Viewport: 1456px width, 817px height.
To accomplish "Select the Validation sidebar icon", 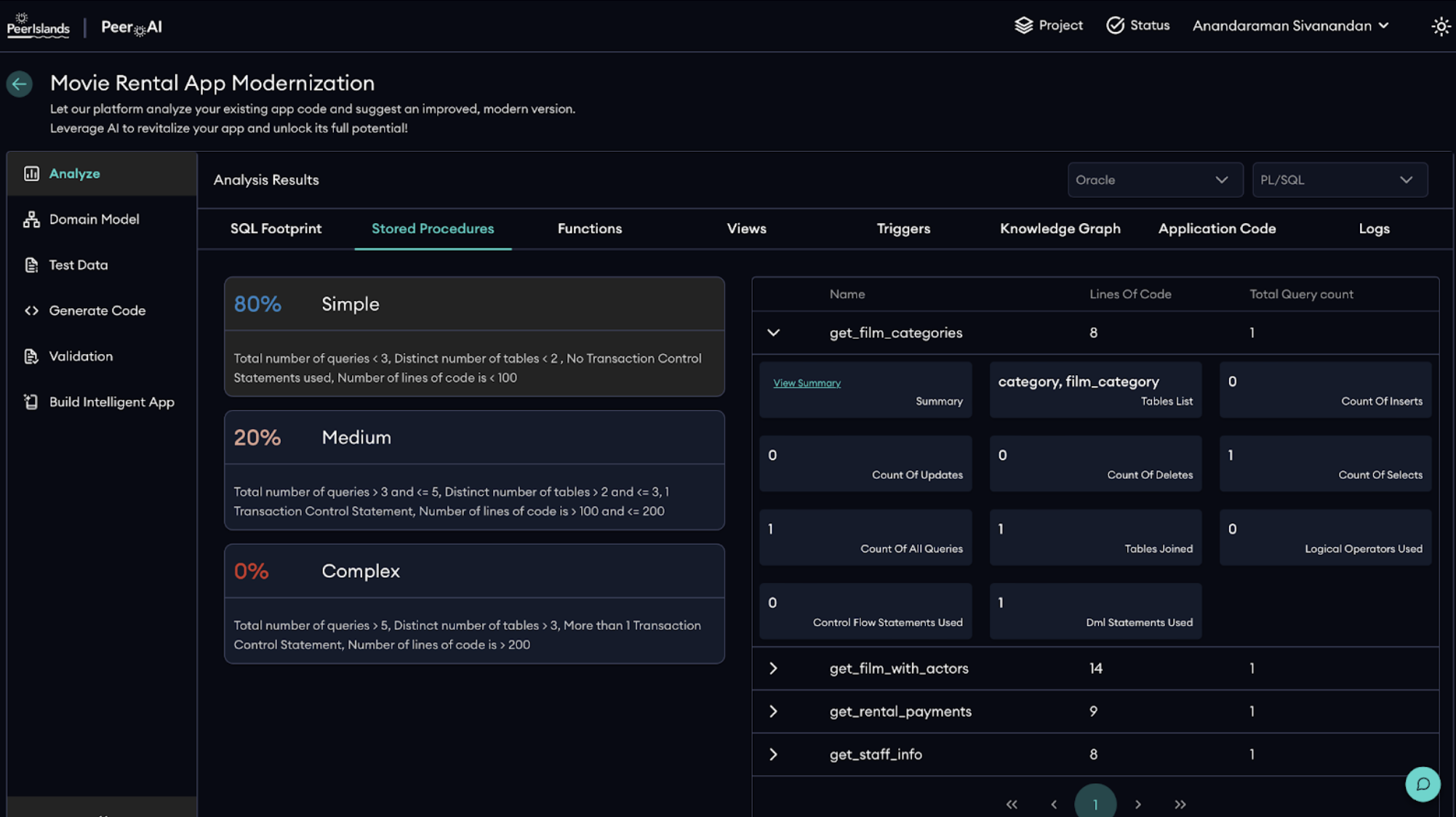I will pyautogui.click(x=31, y=356).
